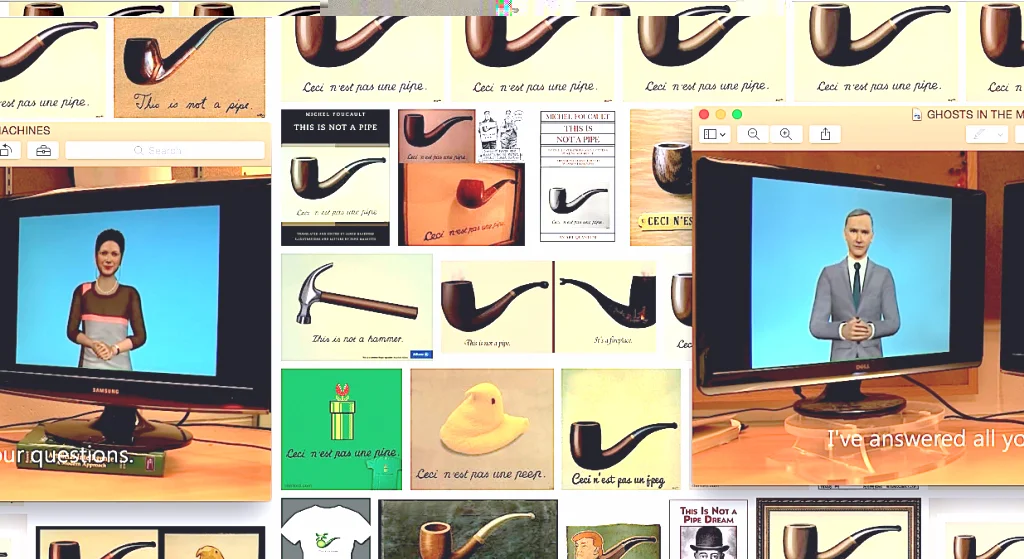
Task: Show Markup toolbox in left Preview window
Action: (43, 150)
